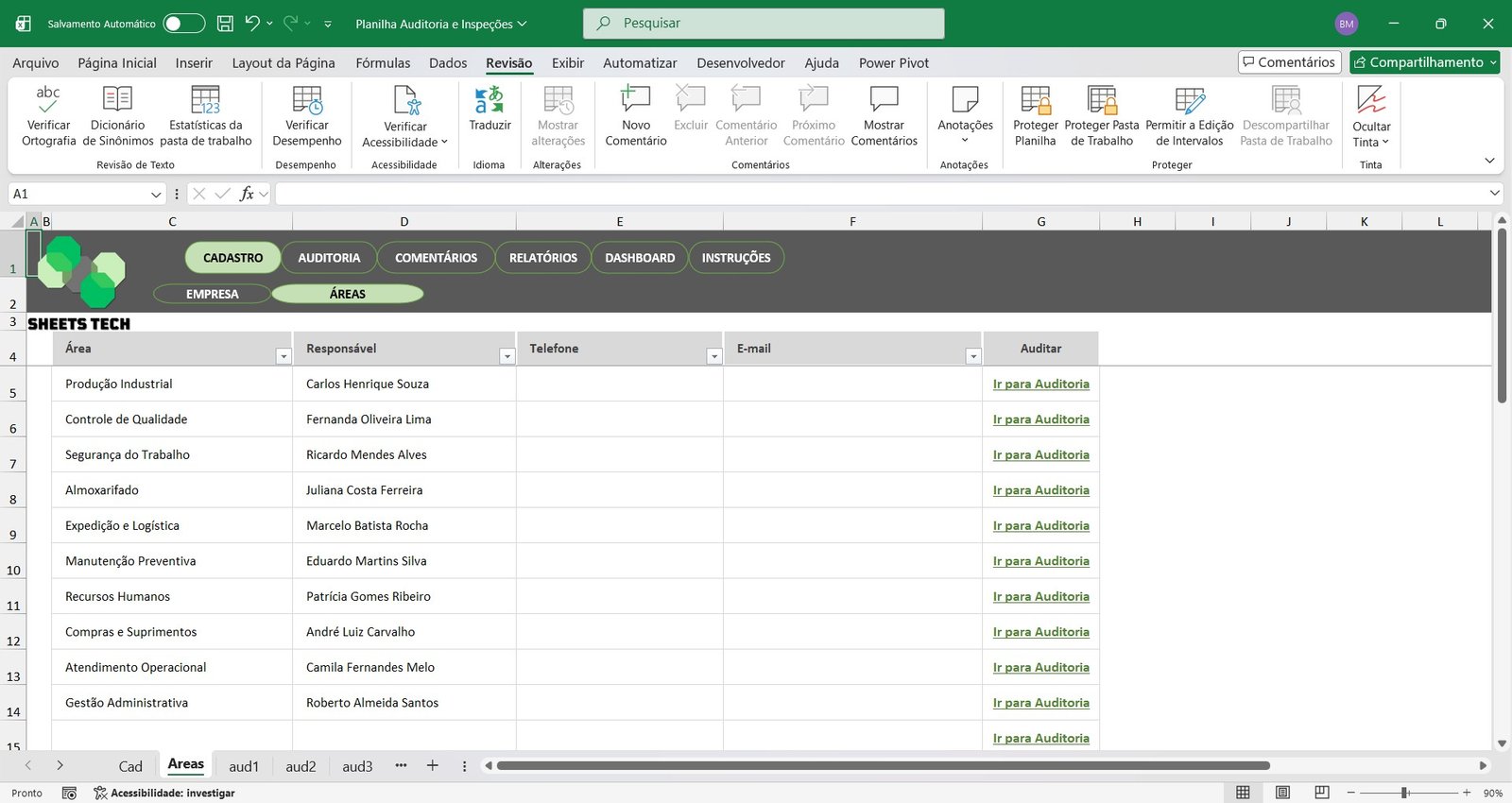Click the BM user account avatar
The width and height of the screenshot is (1512, 803).
[1347, 24]
